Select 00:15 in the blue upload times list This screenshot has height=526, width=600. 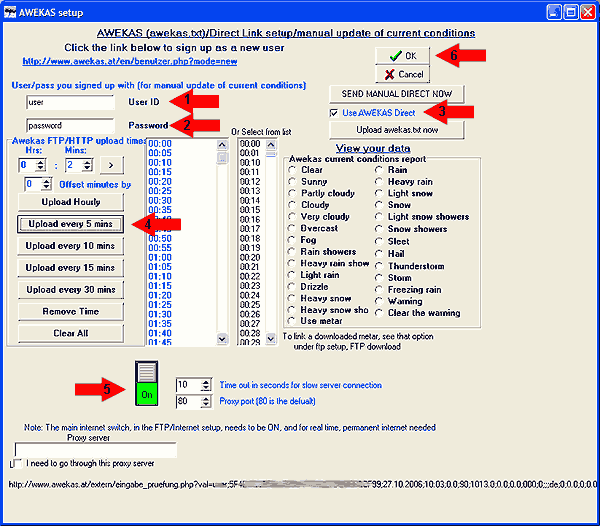160,172
